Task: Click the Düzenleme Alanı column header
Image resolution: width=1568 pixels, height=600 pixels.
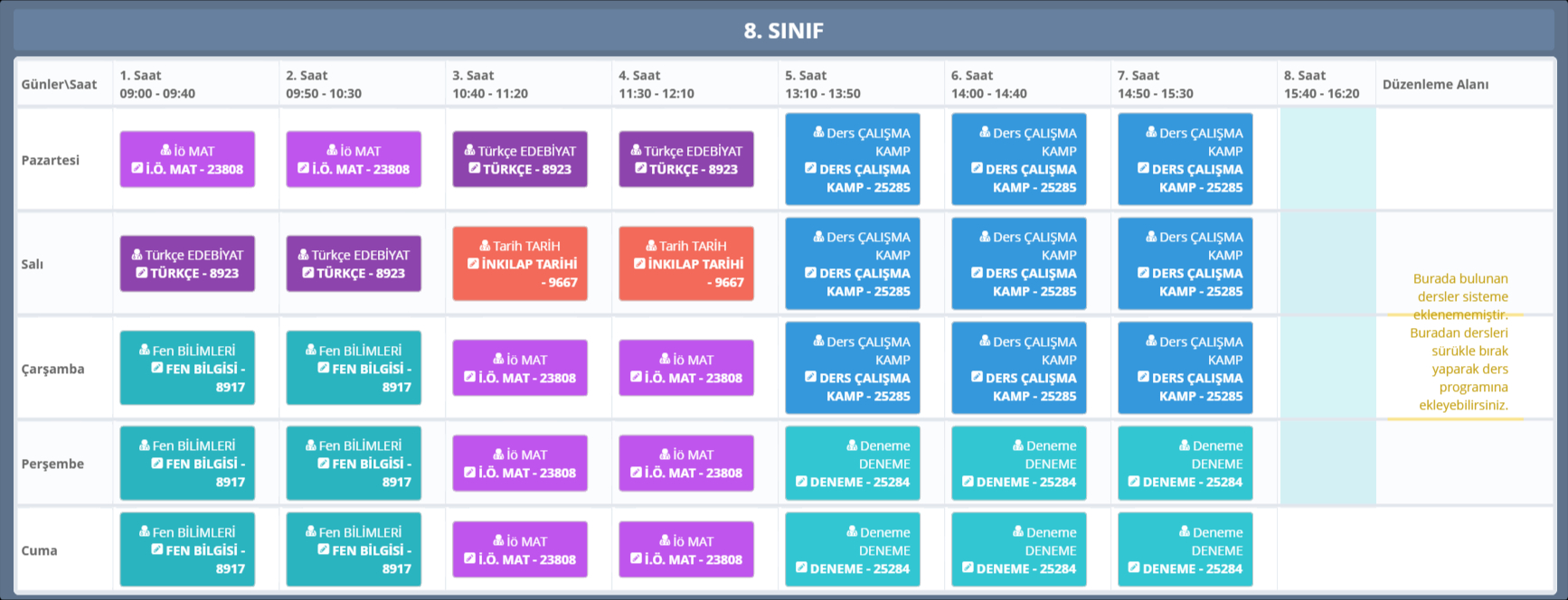Action: [x=1435, y=84]
